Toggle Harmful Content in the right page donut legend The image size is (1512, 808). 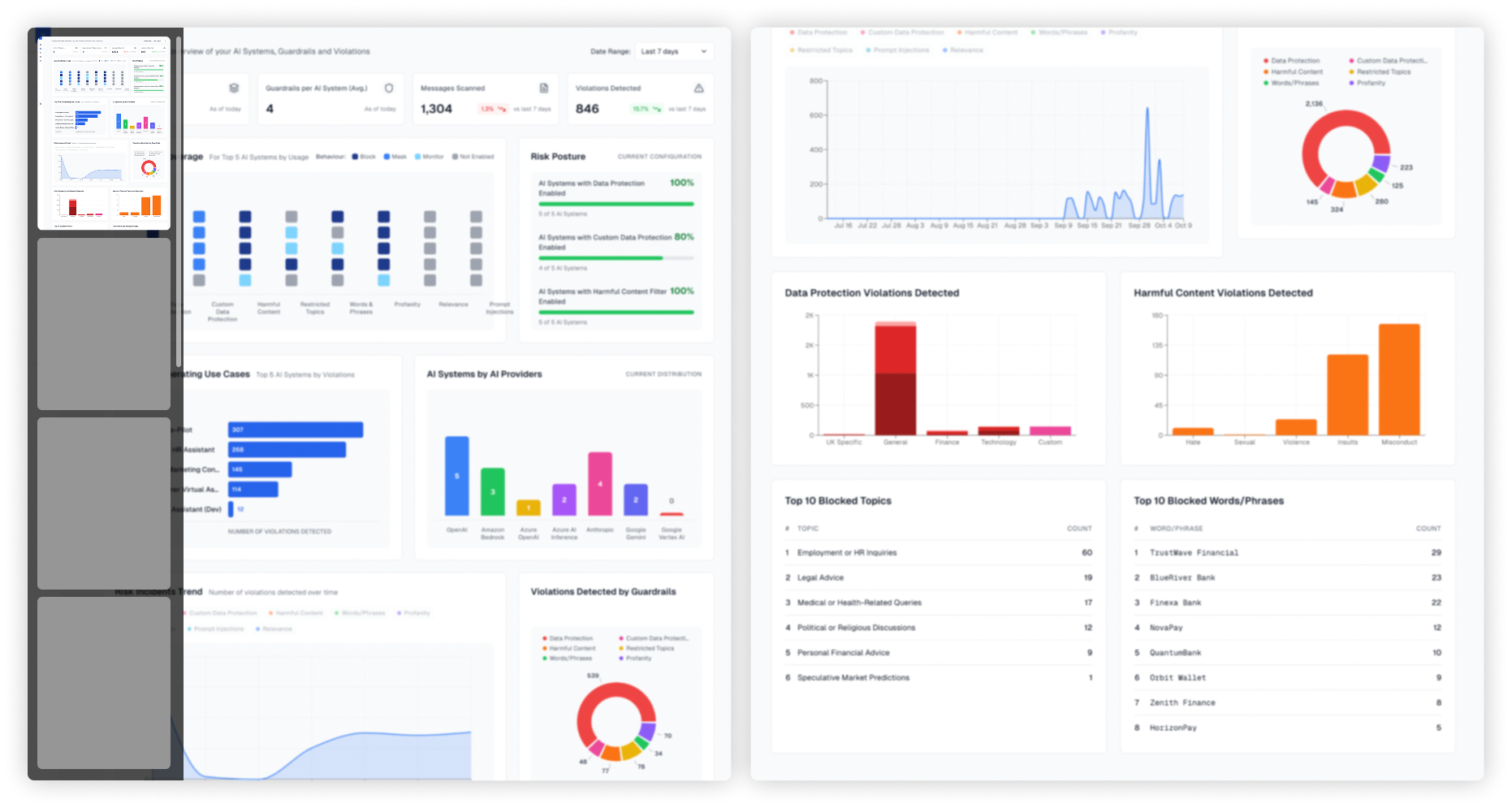tap(1293, 71)
